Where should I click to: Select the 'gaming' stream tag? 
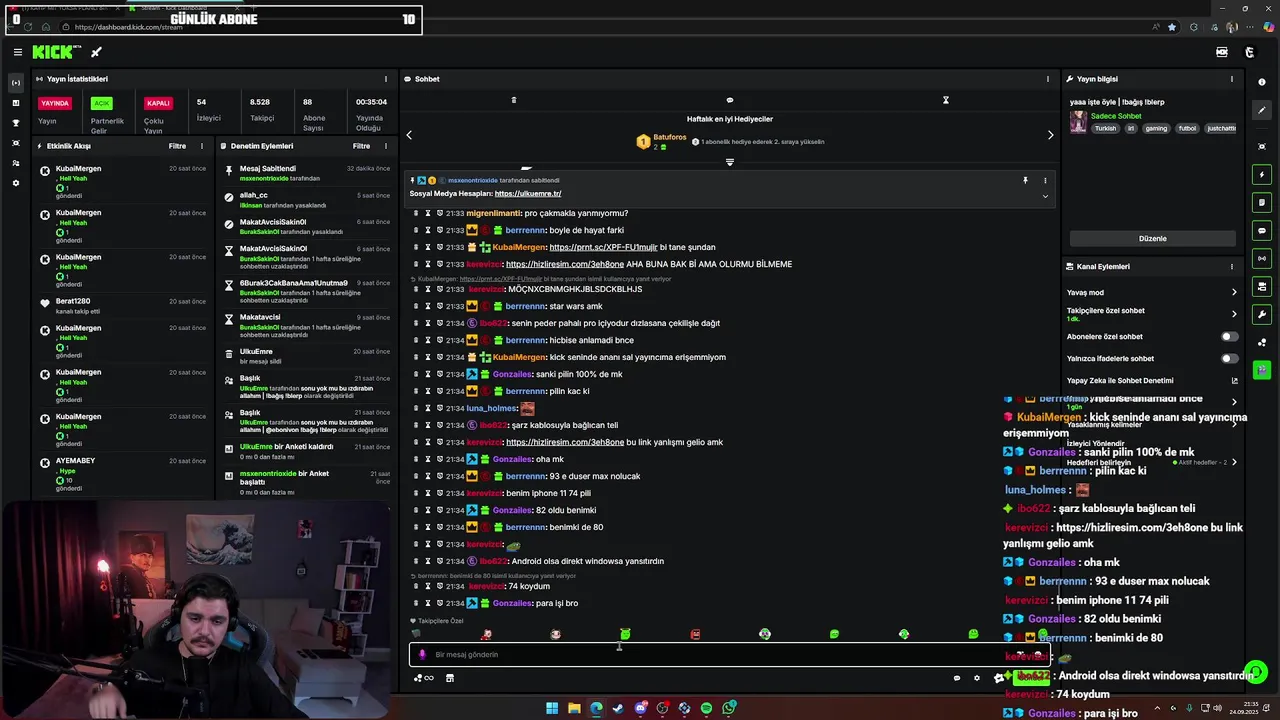coord(1156,128)
